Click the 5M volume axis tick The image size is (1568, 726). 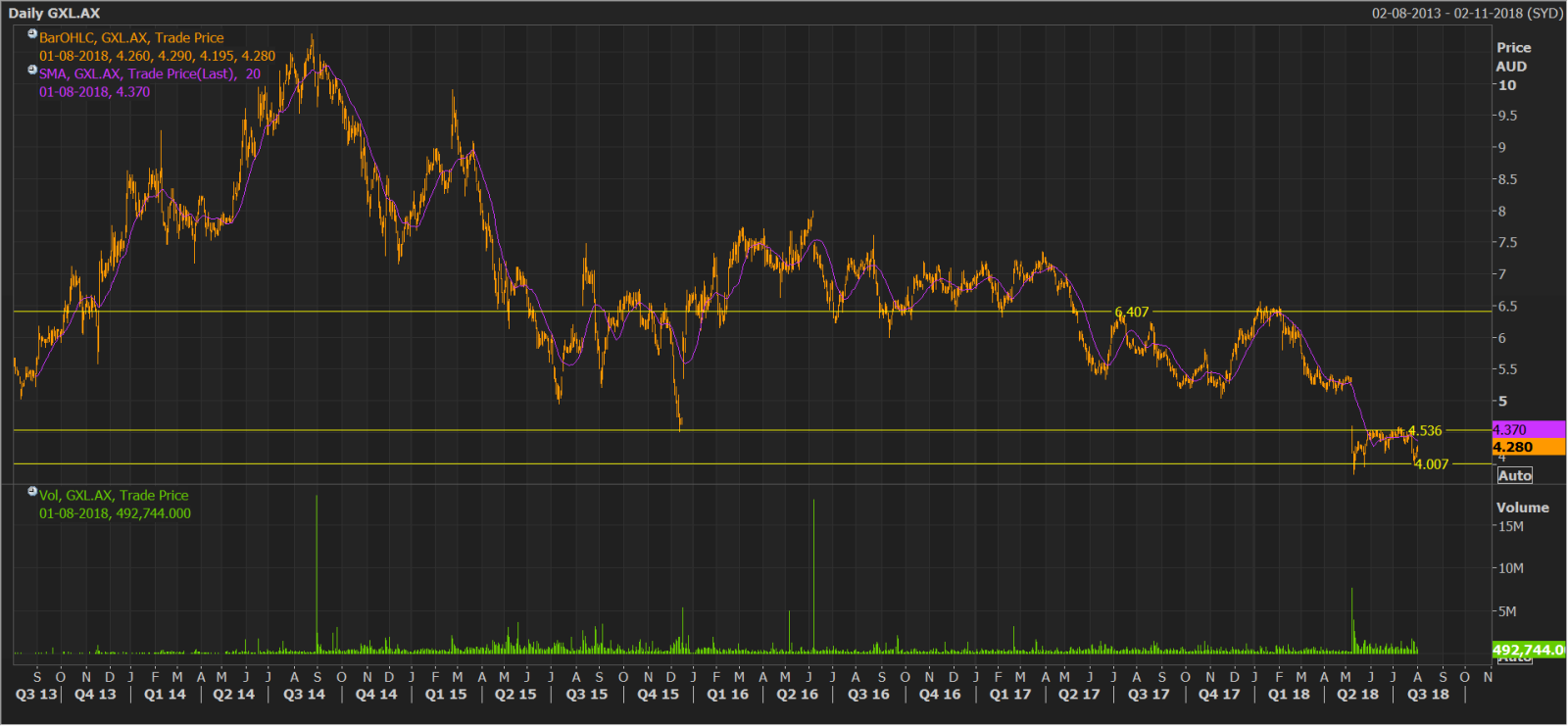1507,611
